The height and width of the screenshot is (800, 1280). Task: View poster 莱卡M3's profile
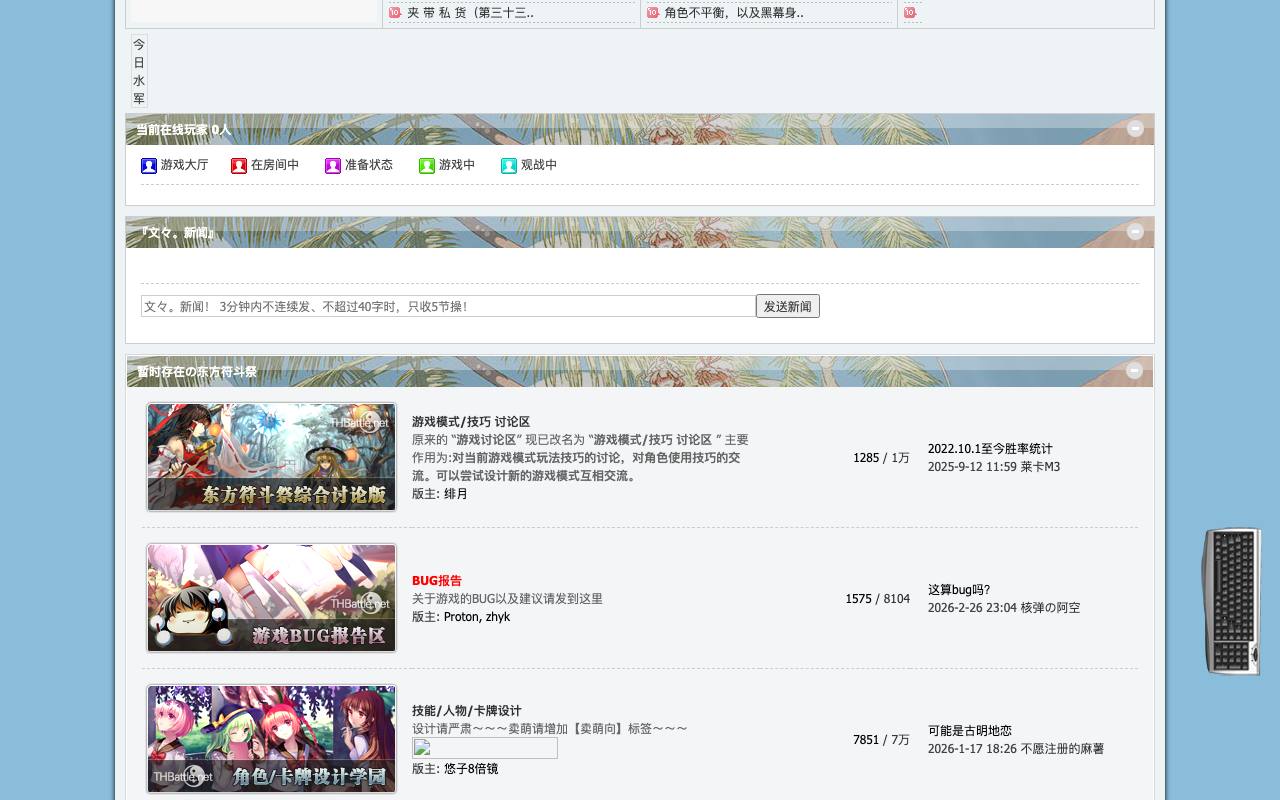click(1040, 467)
